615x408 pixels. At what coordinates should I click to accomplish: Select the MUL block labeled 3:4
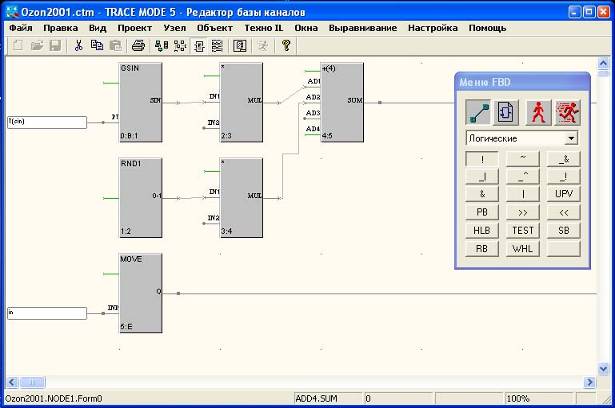tap(241, 198)
